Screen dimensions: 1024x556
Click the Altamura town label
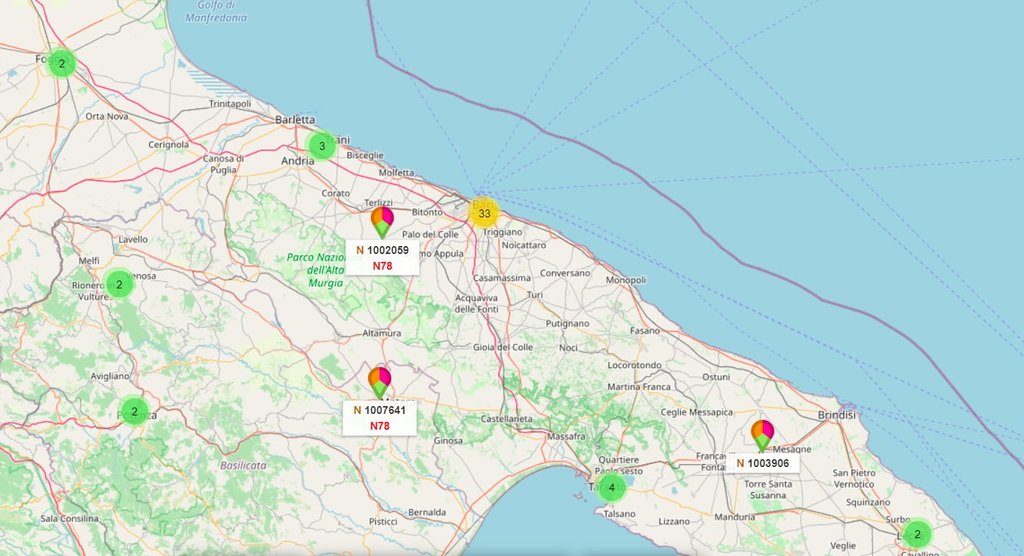pyautogui.click(x=381, y=333)
